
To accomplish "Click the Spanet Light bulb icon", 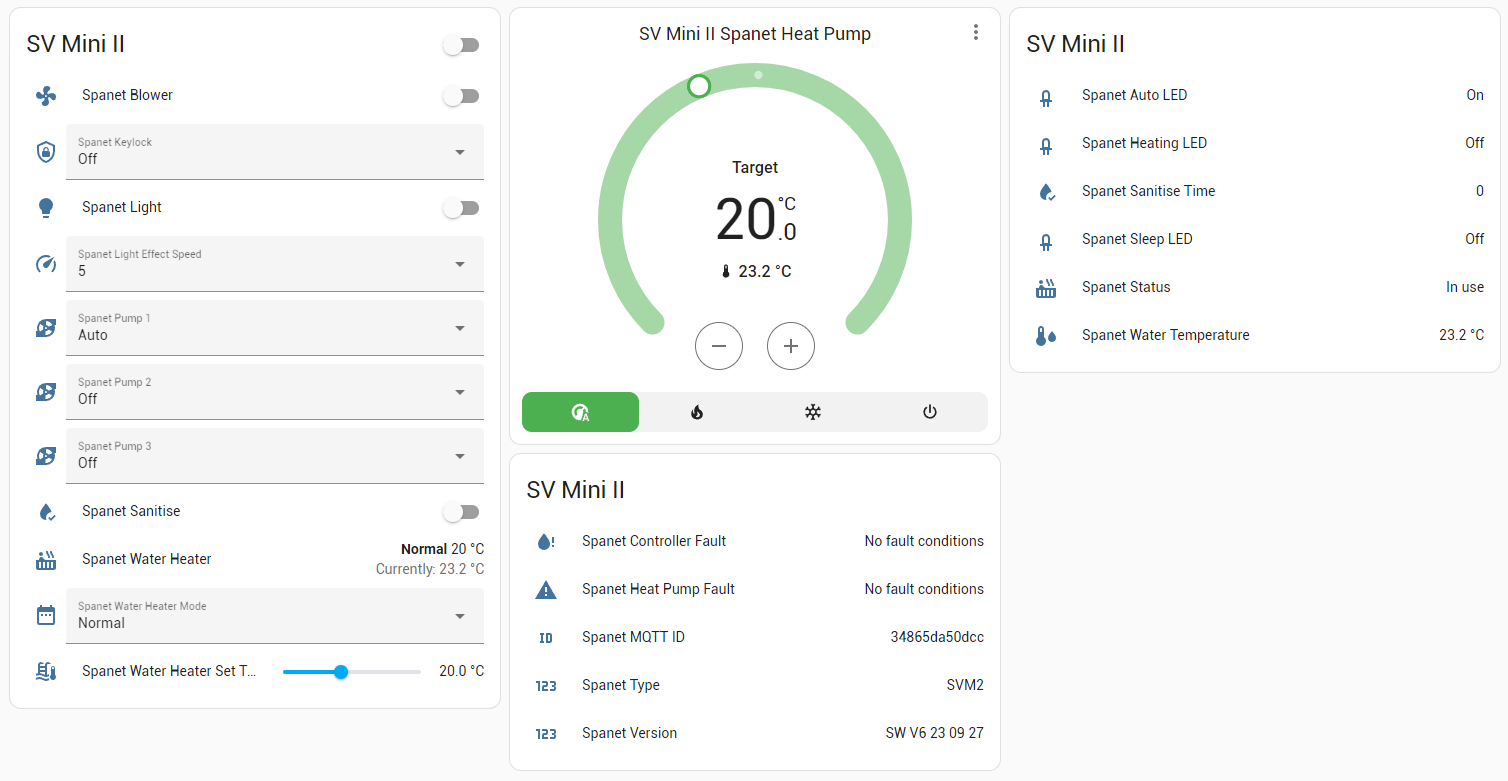I will tap(45, 207).
